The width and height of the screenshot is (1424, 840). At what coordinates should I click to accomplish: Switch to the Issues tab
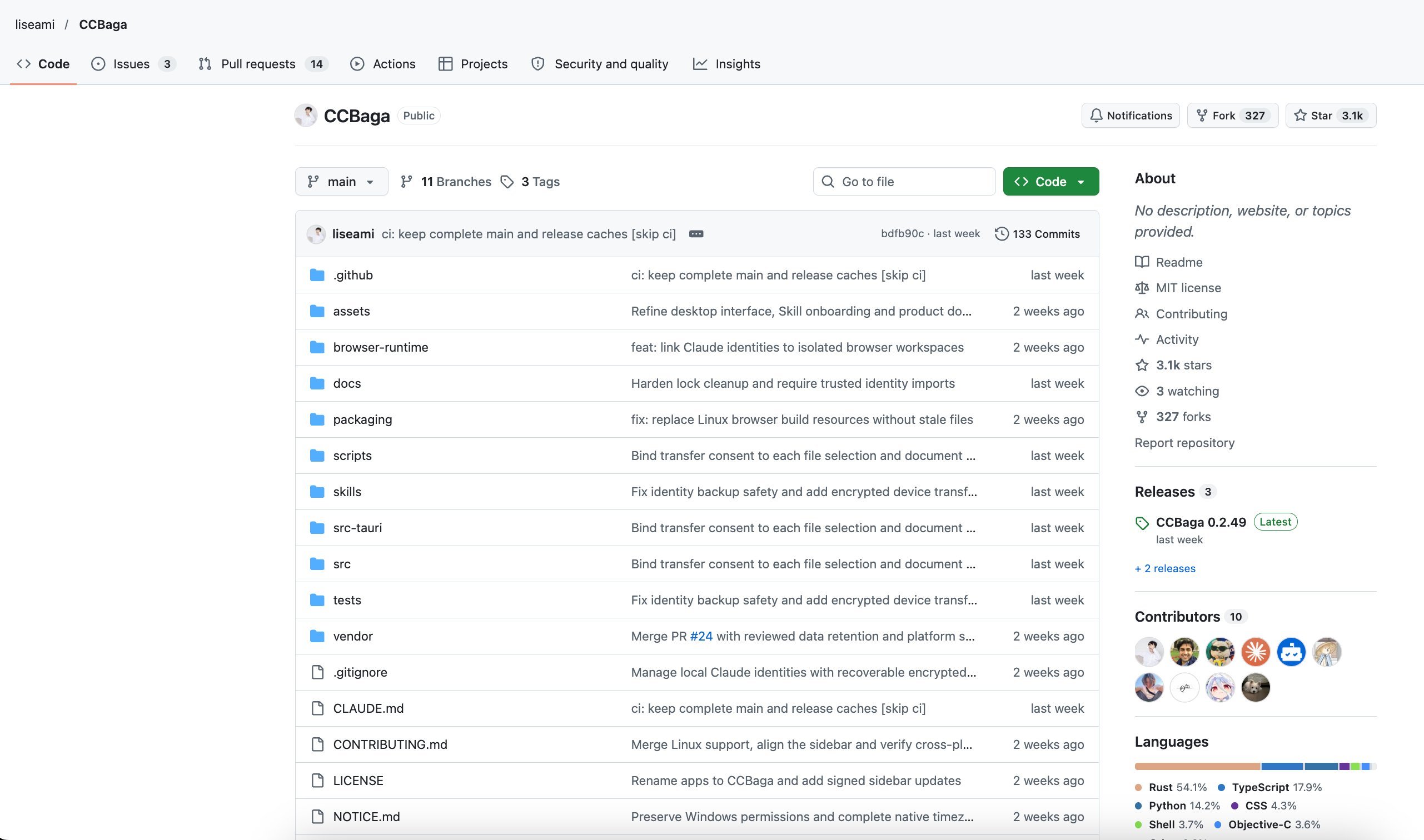[x=133, y=64]
